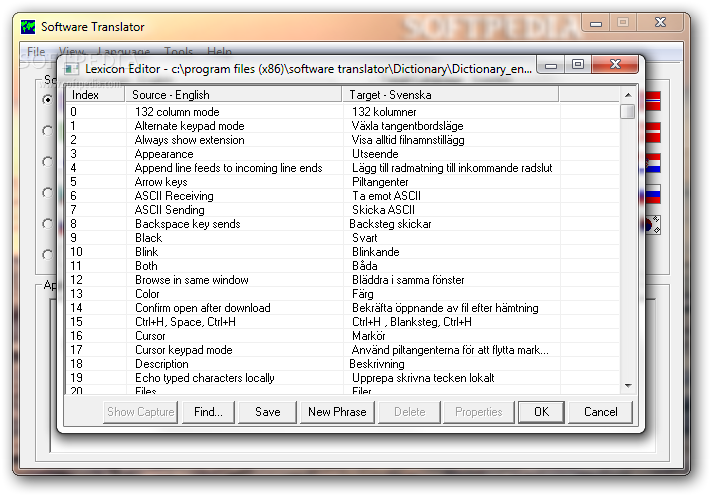
Task: Select the fourth radio button in Software Translator
Action: 47,193
